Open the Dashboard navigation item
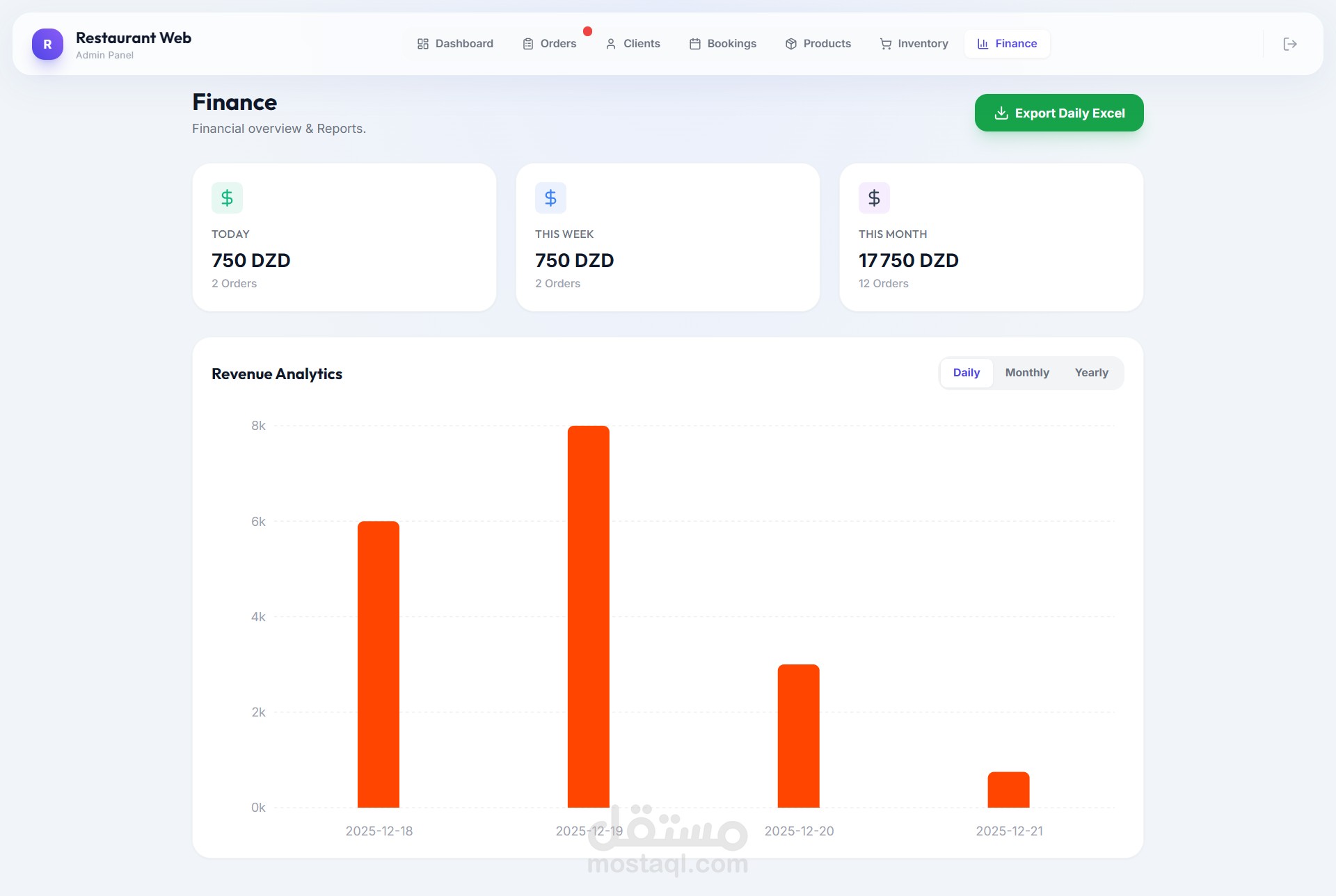 [x=455, y=44]
